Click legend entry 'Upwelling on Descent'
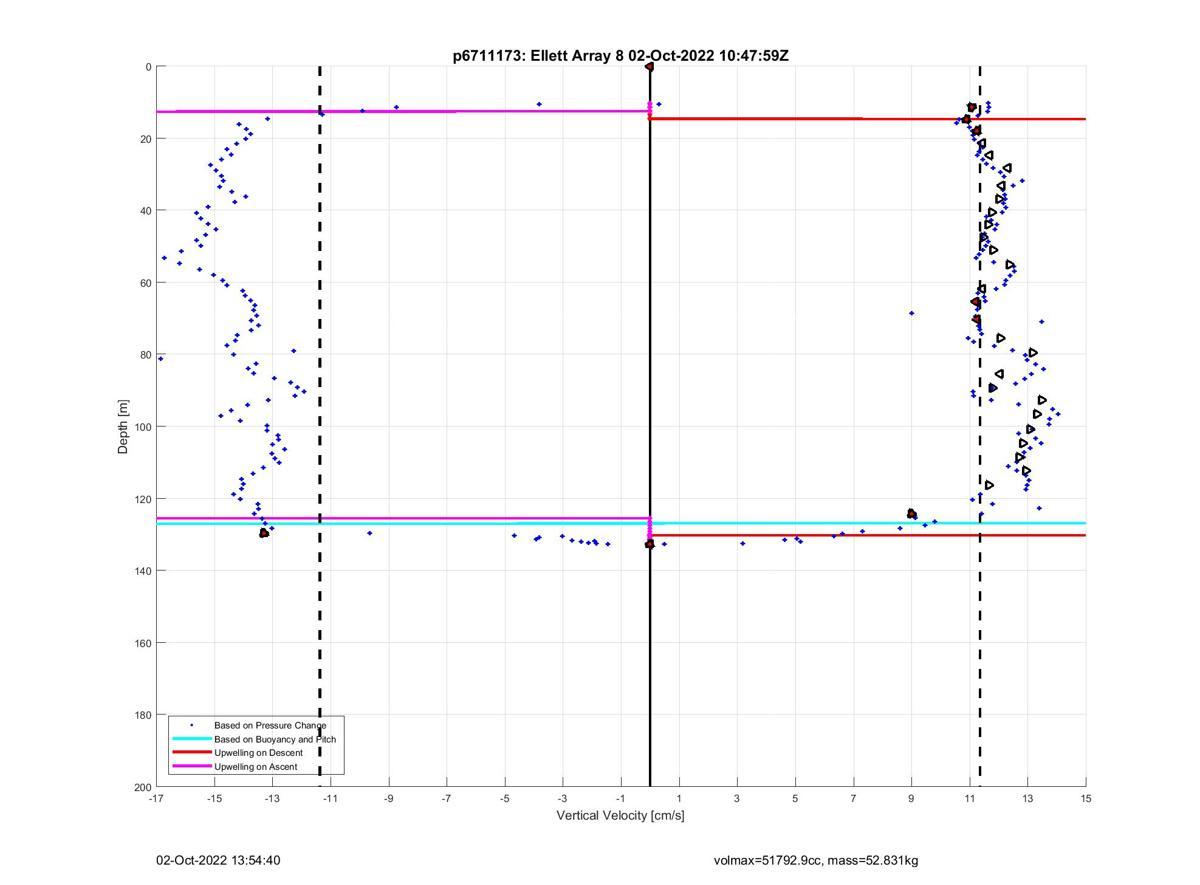Viewport: 1200px width, 885px height. pos(260,752)
